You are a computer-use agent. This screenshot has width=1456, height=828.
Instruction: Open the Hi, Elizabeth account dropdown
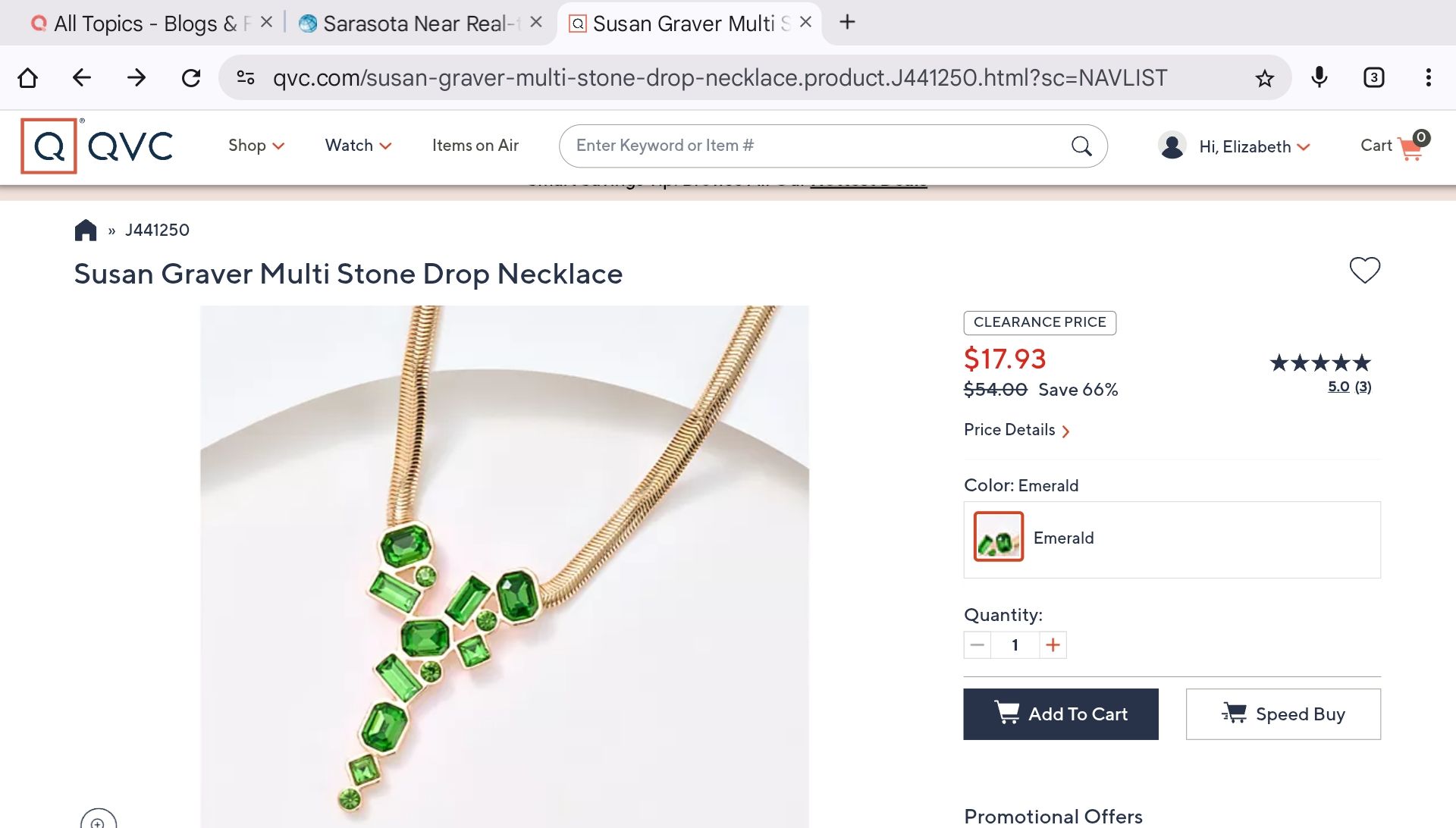click(1234, 146)
